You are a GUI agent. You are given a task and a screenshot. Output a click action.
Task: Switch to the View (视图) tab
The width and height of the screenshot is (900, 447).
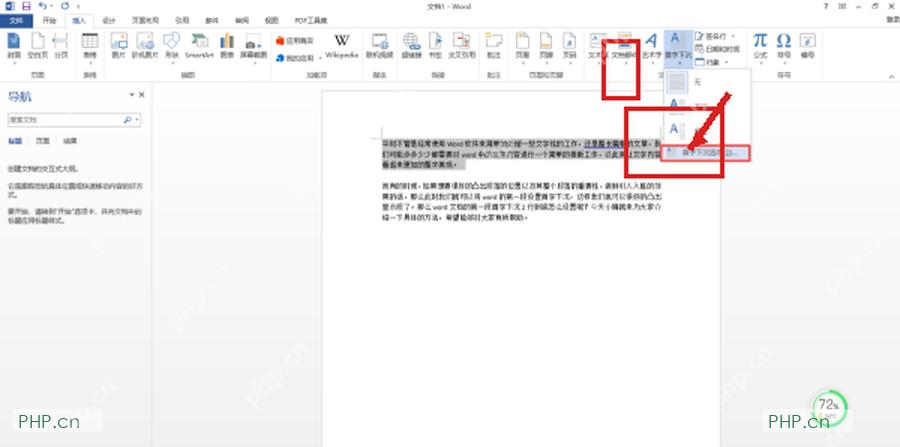[x=271, y=21]
